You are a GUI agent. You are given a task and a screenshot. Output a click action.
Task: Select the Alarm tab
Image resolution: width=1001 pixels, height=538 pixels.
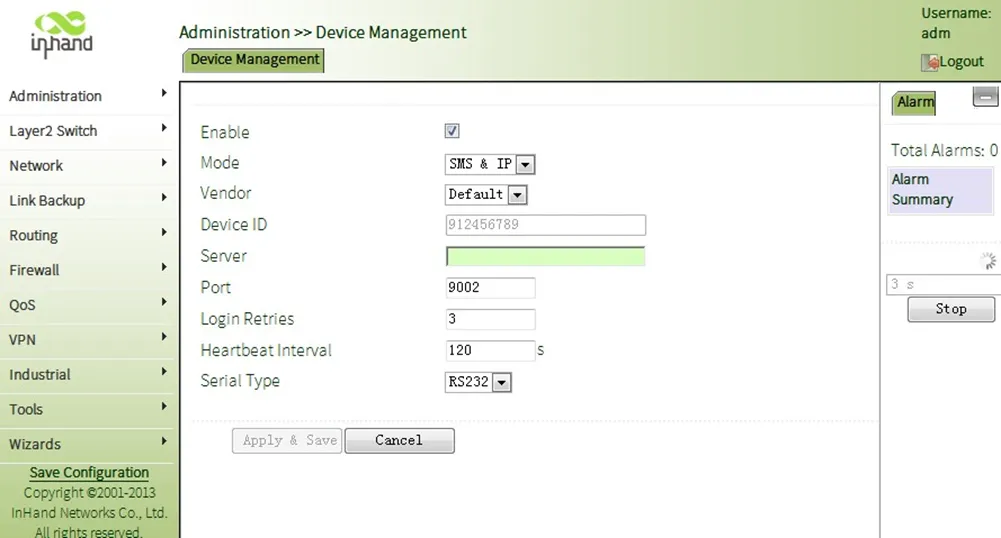914,102
